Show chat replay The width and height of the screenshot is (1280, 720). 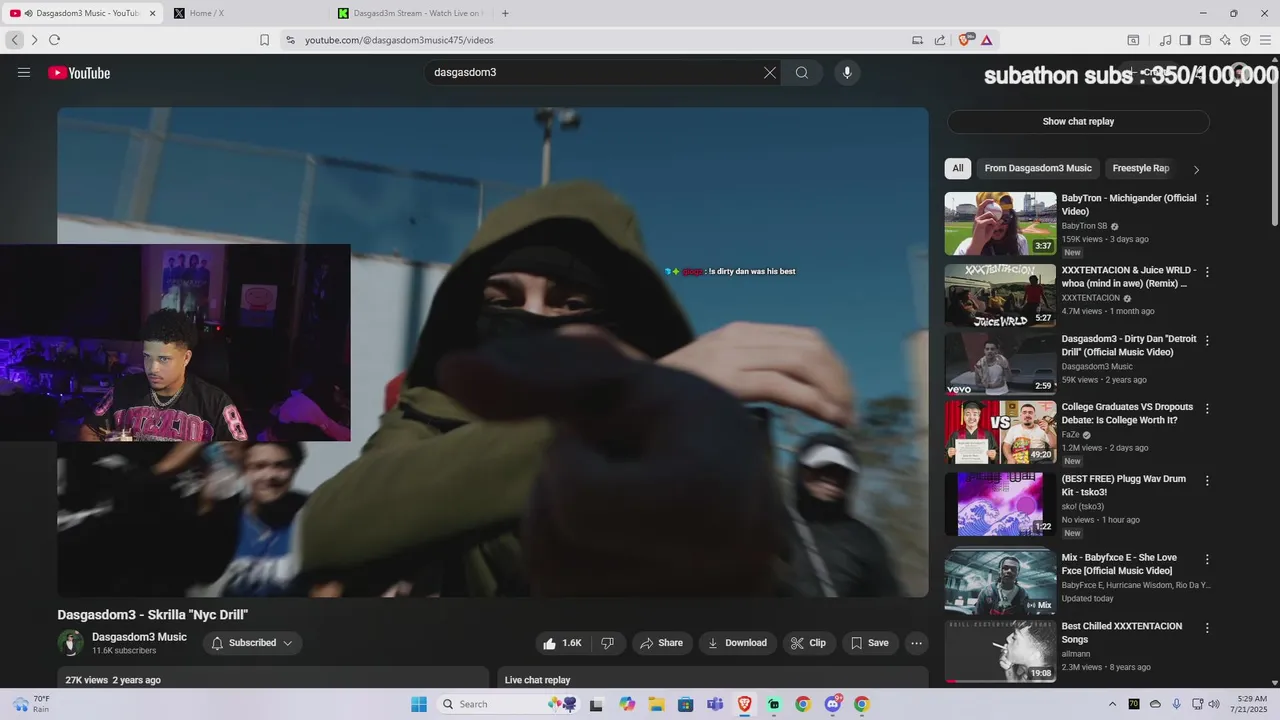(1078, 121)
